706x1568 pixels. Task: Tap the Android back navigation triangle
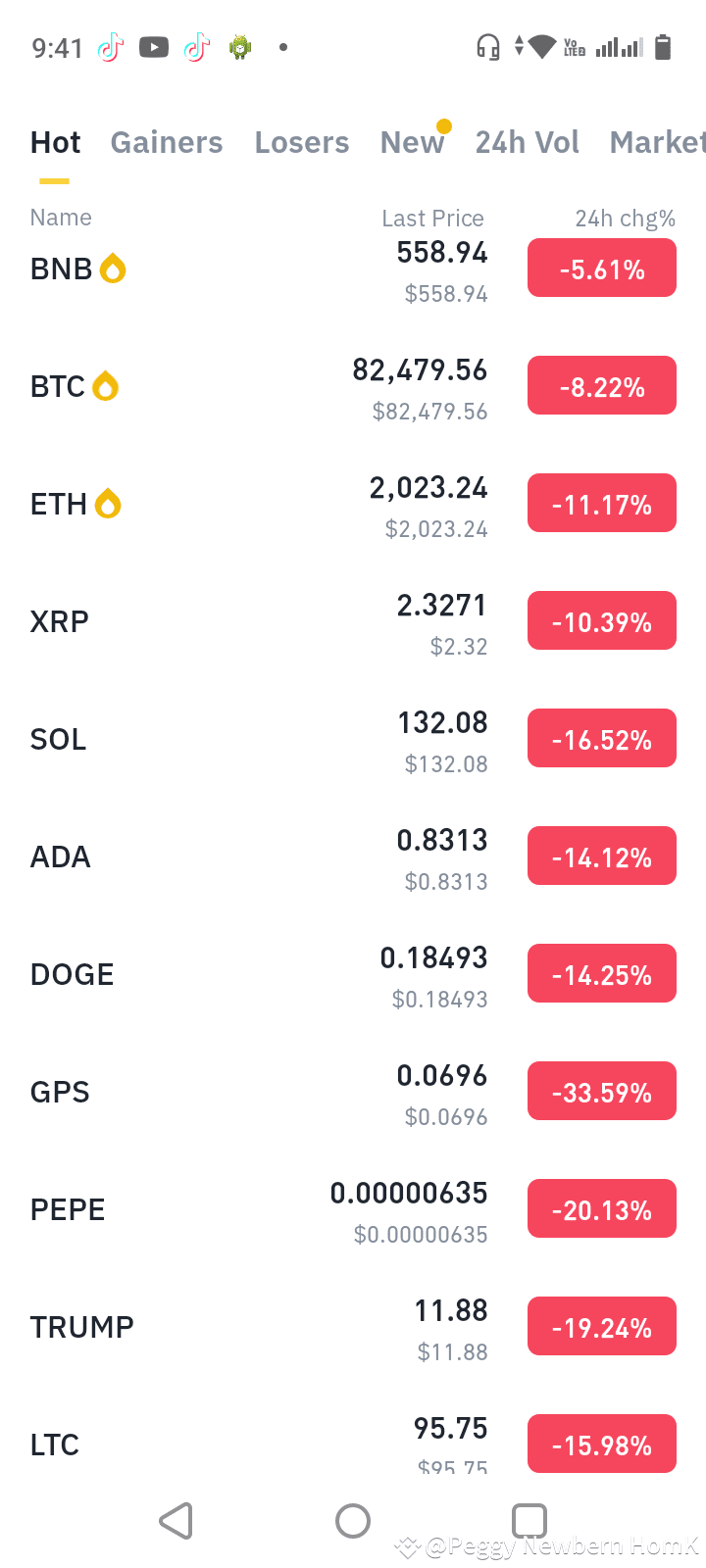[176, 1521]
